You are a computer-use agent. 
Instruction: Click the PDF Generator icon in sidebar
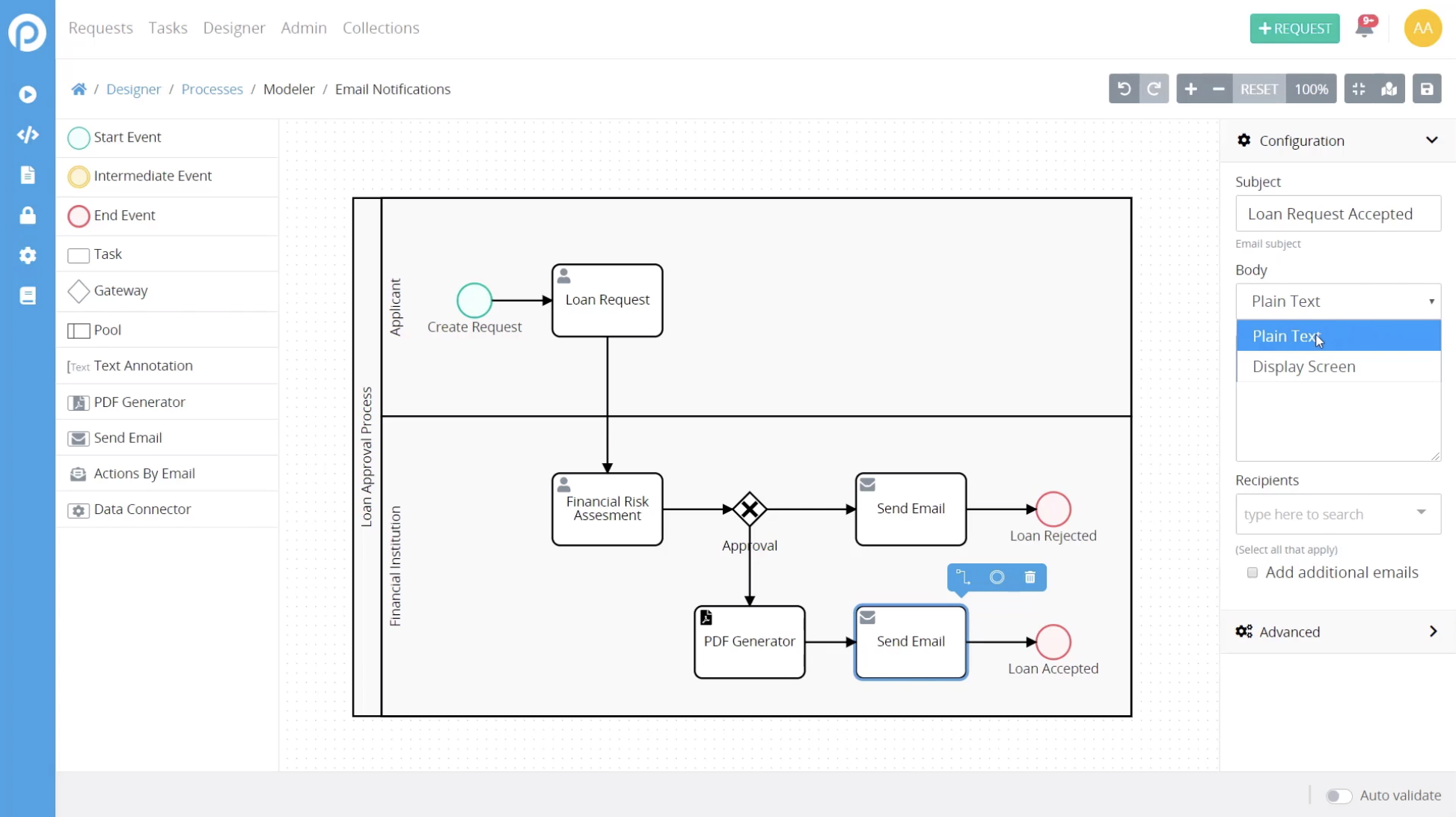coord(79,402)
